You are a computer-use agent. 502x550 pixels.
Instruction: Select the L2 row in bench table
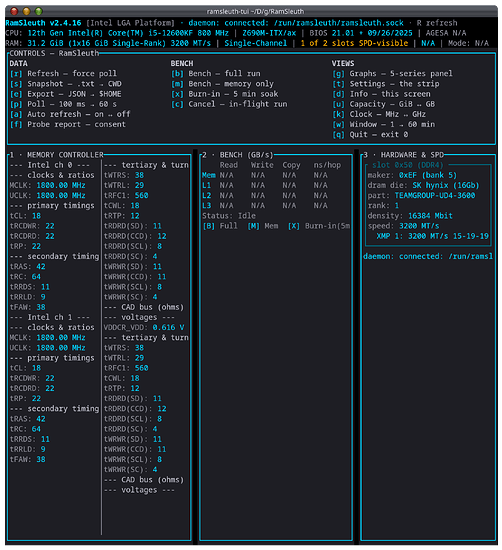[265, 196]
